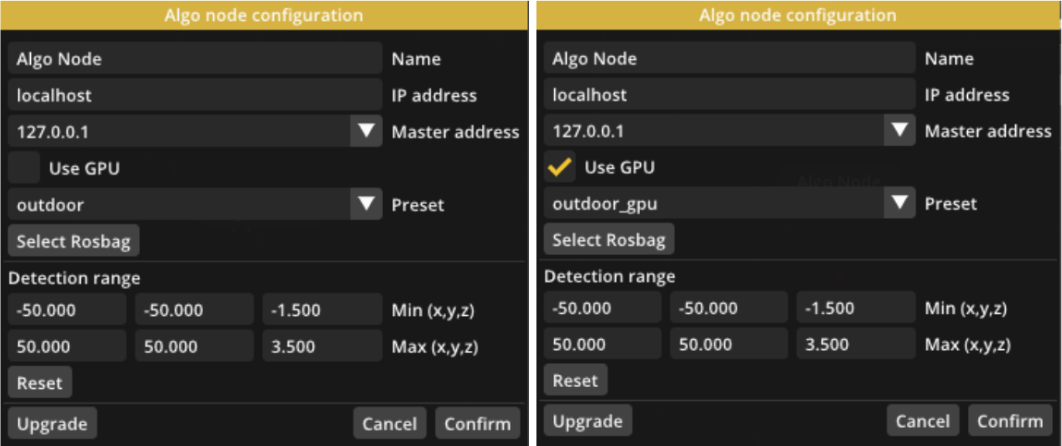Image resolution: width=1062 pixels, height=446 pixels.
Task: Expand Master address dropdown in left dialog
Action: [x=366, y=131]
